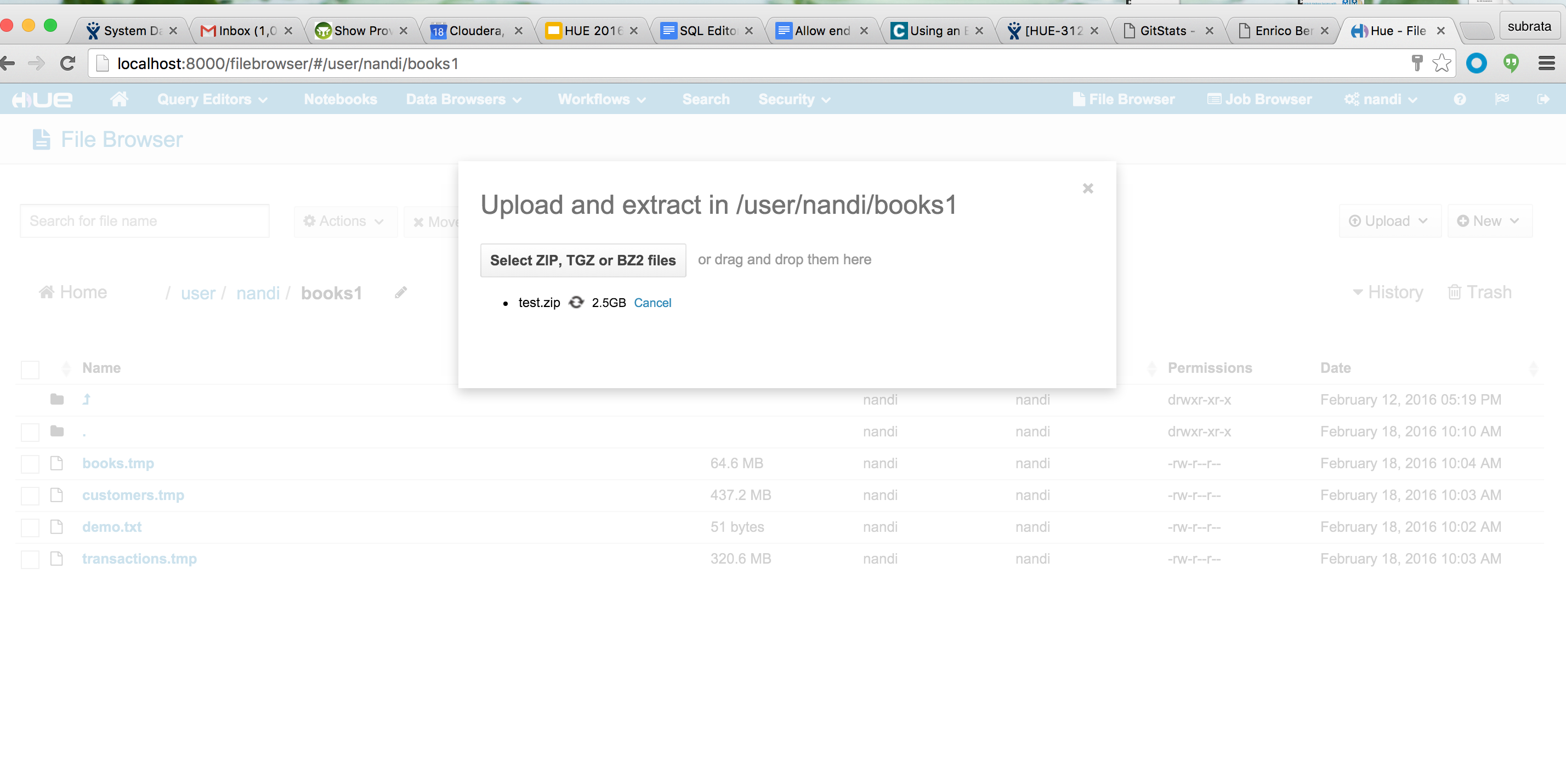Expand Security menu
This screenshot has width=1566, height=784.
tap(793, 99)
